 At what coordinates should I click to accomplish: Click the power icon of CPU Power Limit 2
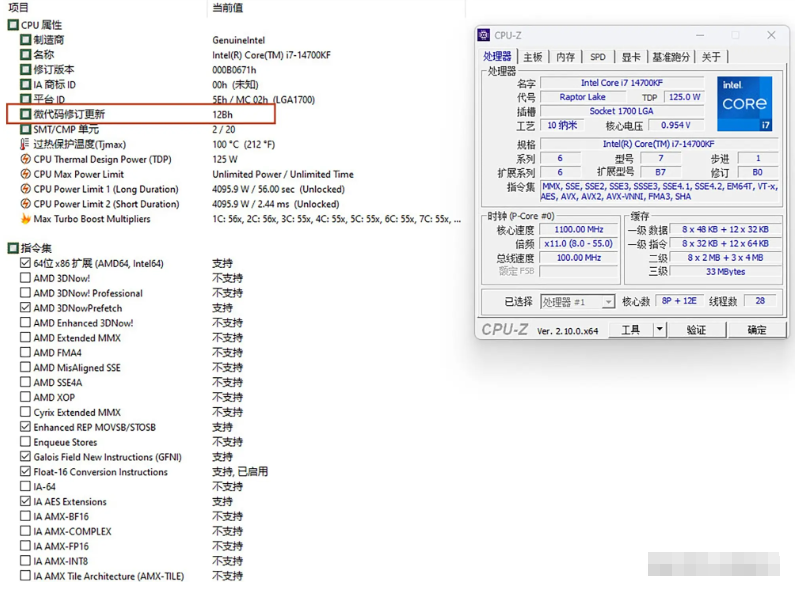pos(25,204)
